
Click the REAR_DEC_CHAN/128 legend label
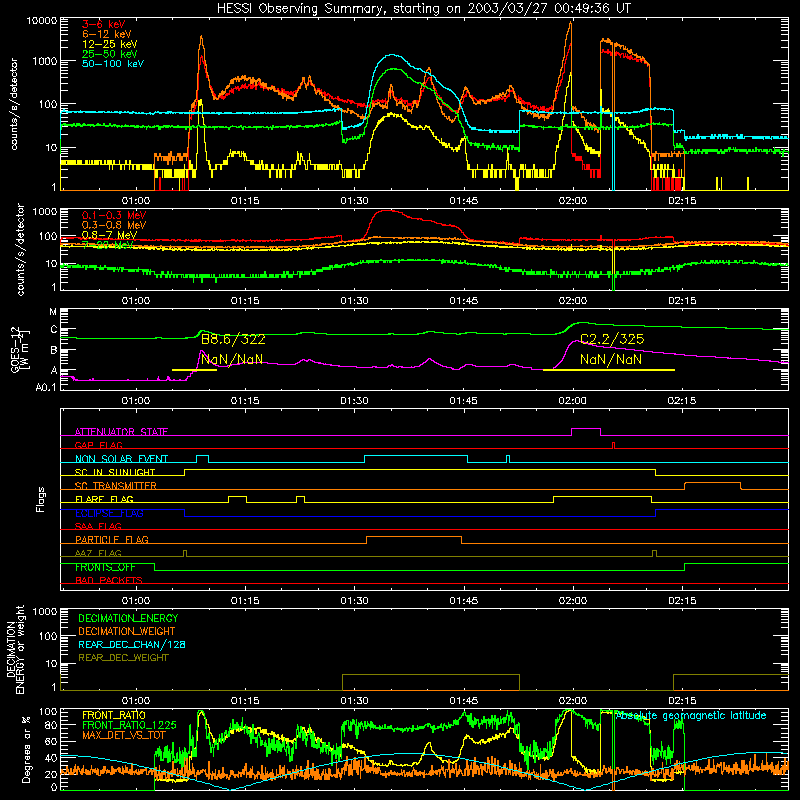click(132, 645)
